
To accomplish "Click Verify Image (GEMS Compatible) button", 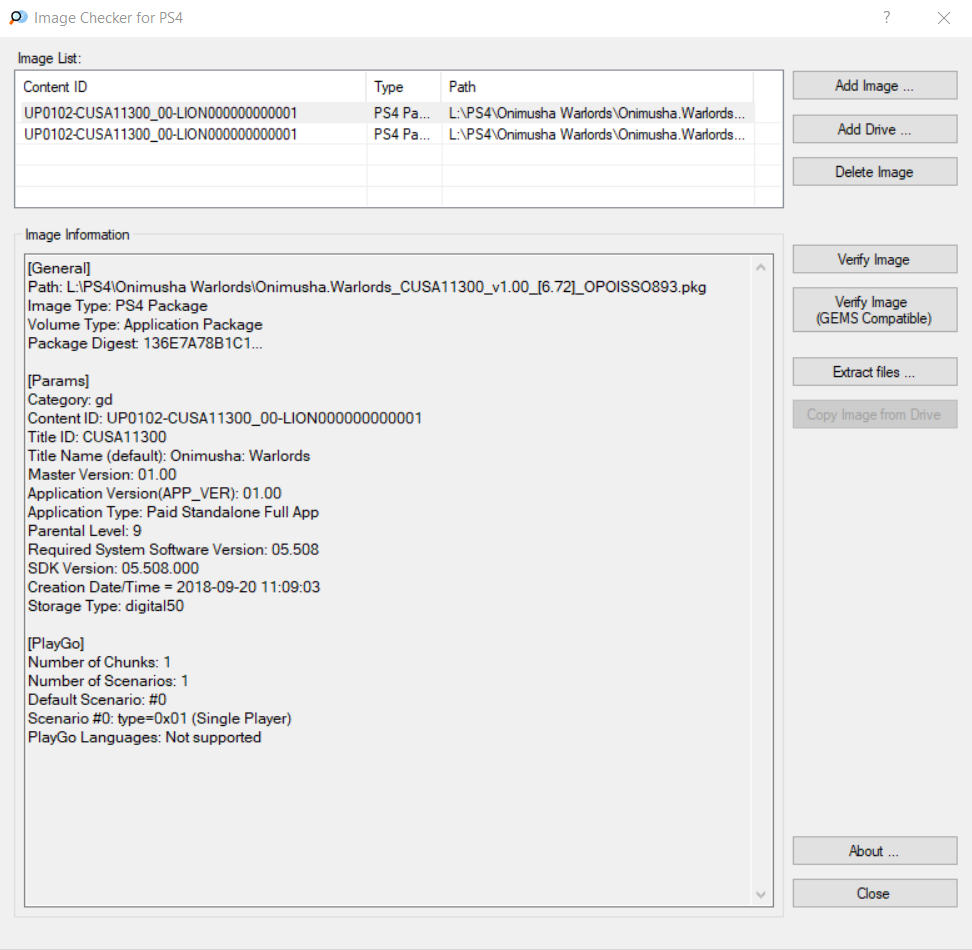I will [874, 310].
